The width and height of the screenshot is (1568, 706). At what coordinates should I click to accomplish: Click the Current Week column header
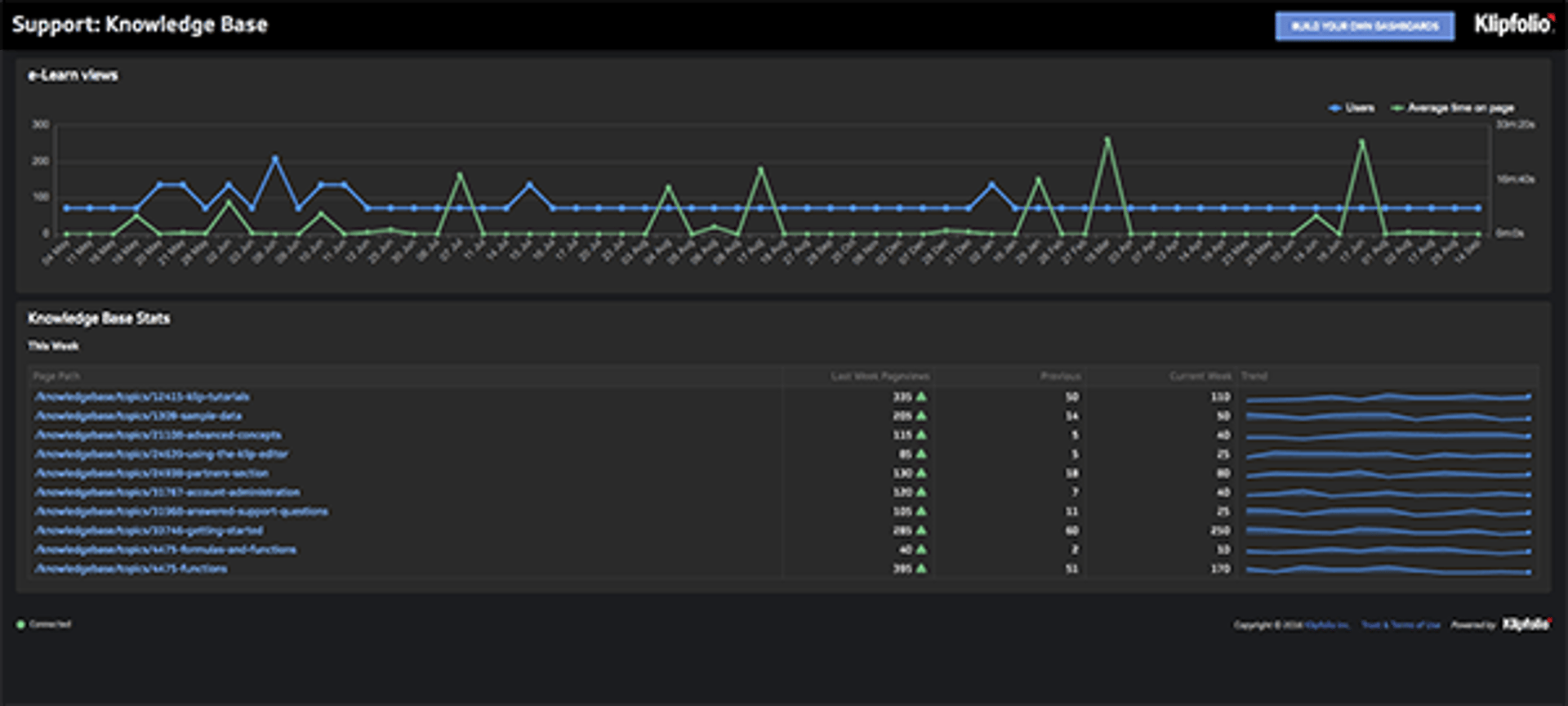(x=1200, y=377)
